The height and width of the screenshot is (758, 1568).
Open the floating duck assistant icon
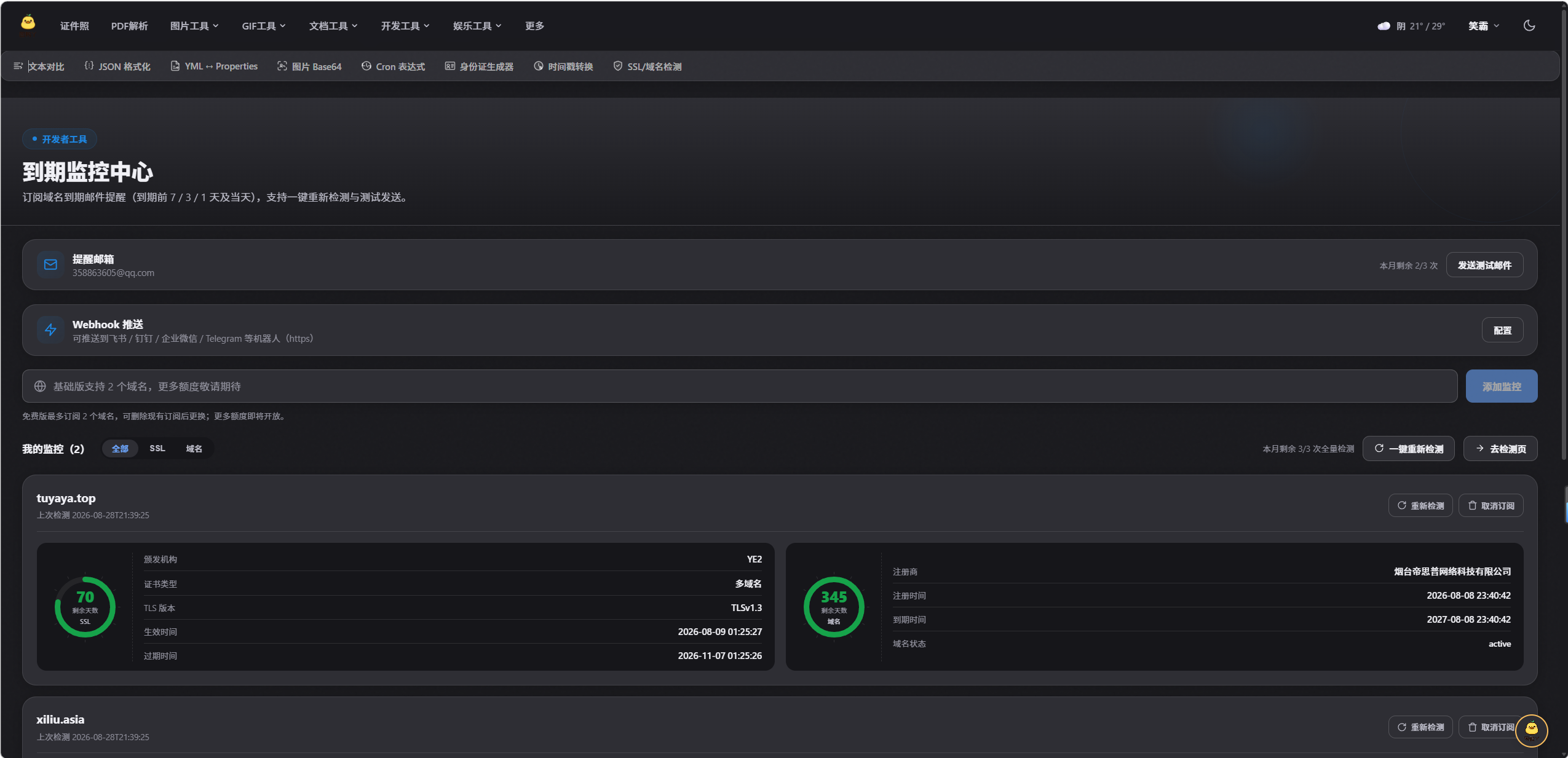[1531, 730]
